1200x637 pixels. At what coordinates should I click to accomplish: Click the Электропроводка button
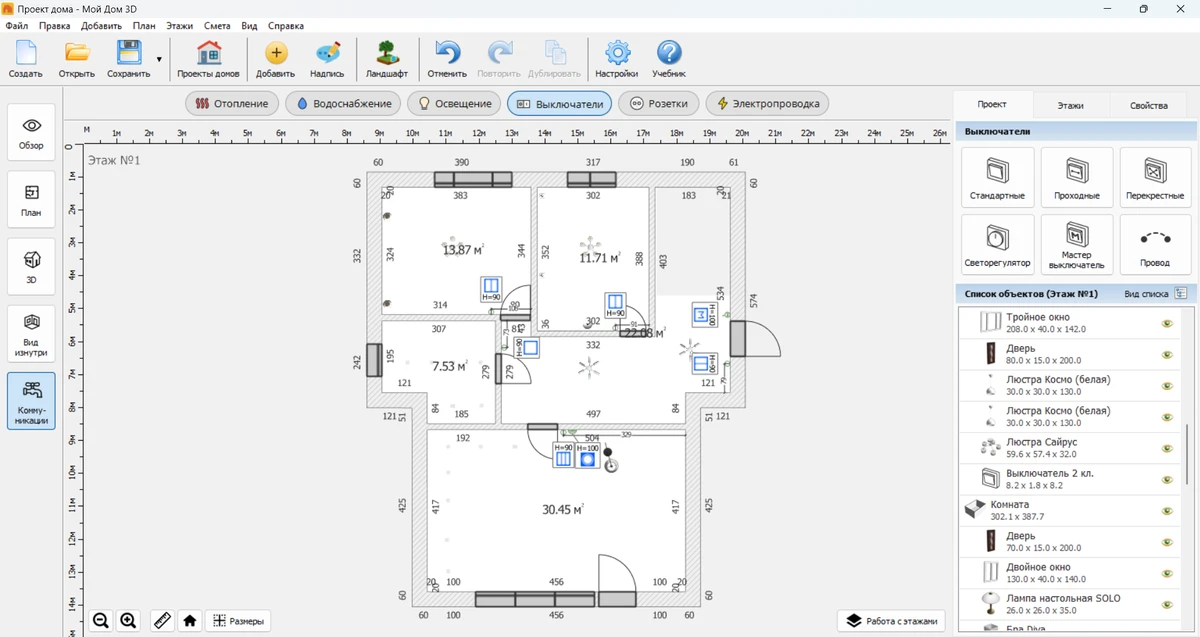tap(767, 103)
